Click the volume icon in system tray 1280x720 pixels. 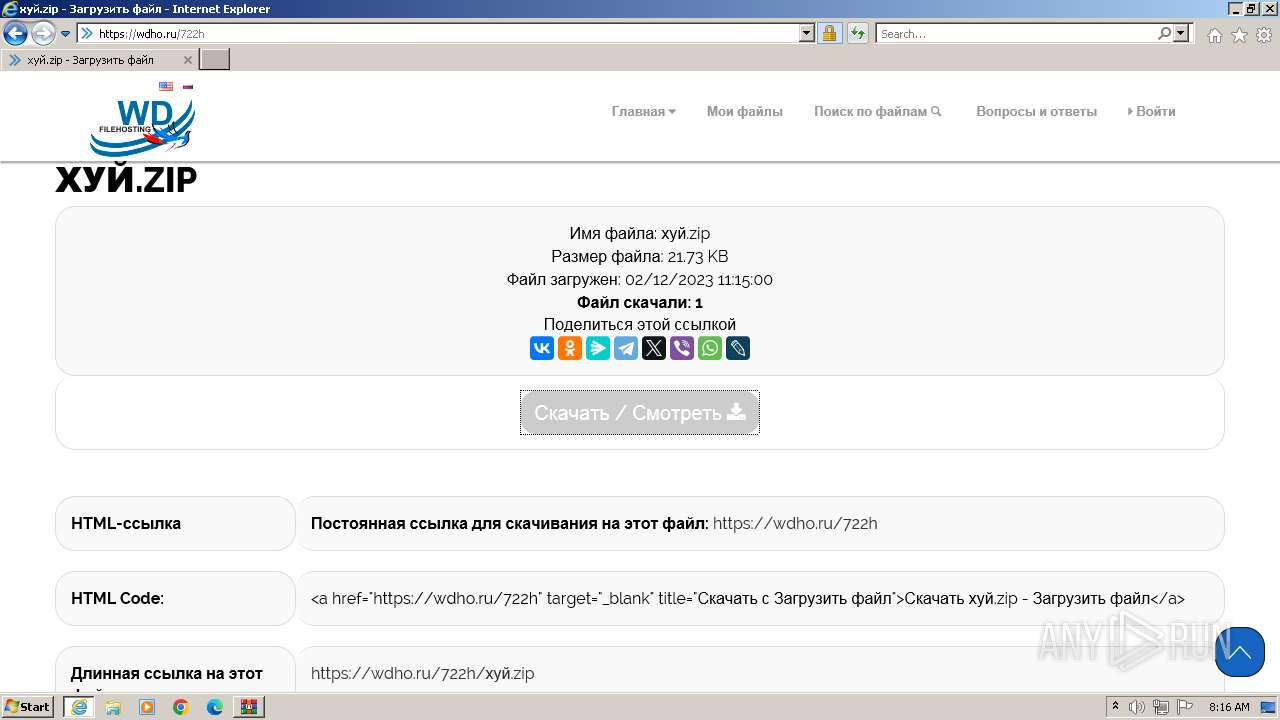point(1138,707)
